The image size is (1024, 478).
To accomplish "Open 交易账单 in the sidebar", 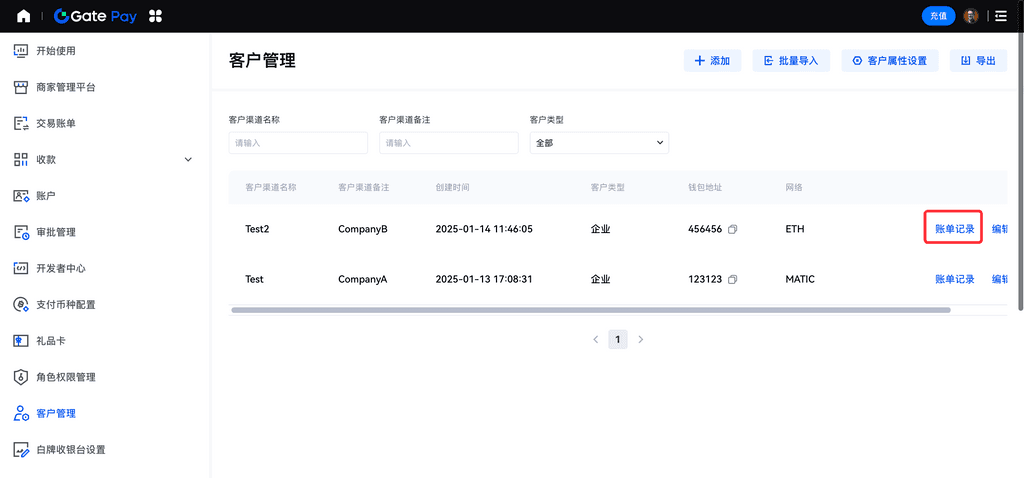I will [x=56, y=123].
